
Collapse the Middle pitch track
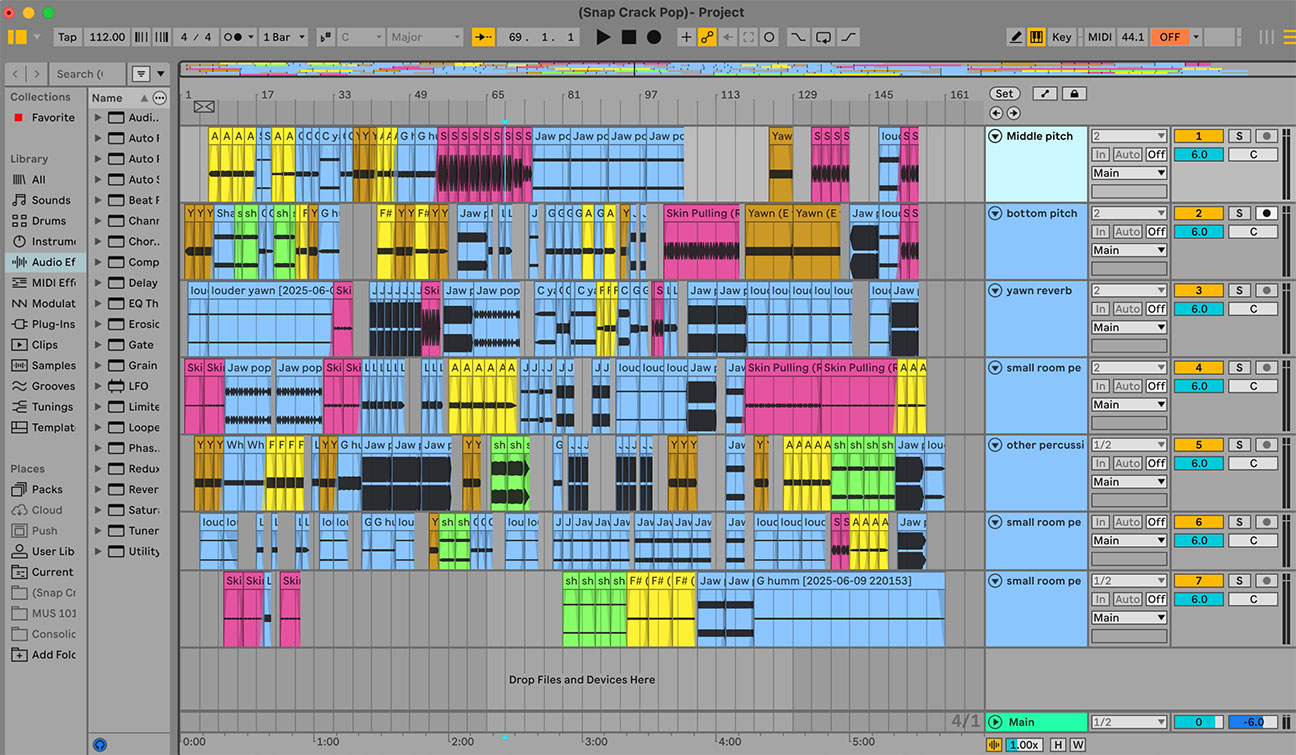pos(995,136)
